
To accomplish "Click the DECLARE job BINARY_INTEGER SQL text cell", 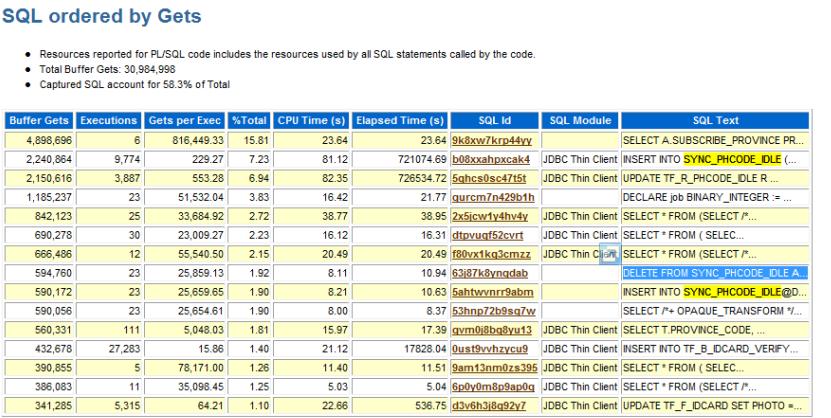I will tap(715, 198).
